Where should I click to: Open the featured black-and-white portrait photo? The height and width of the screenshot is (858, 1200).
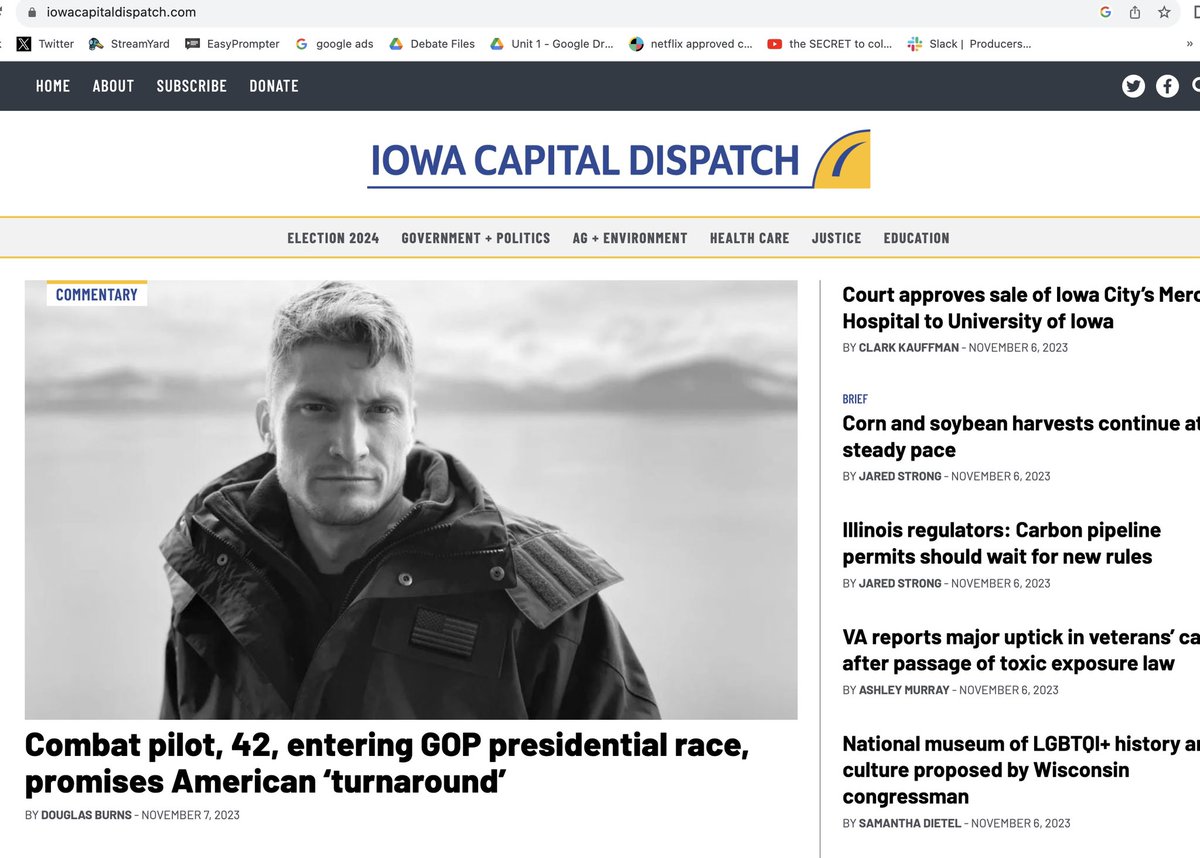pyautogui.click(x=411, y=500)
